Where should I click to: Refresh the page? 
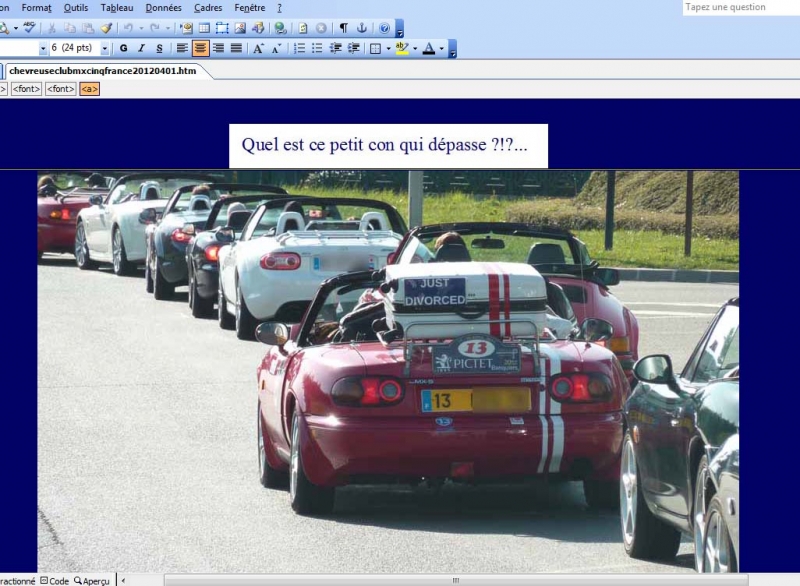pos(303,28)
